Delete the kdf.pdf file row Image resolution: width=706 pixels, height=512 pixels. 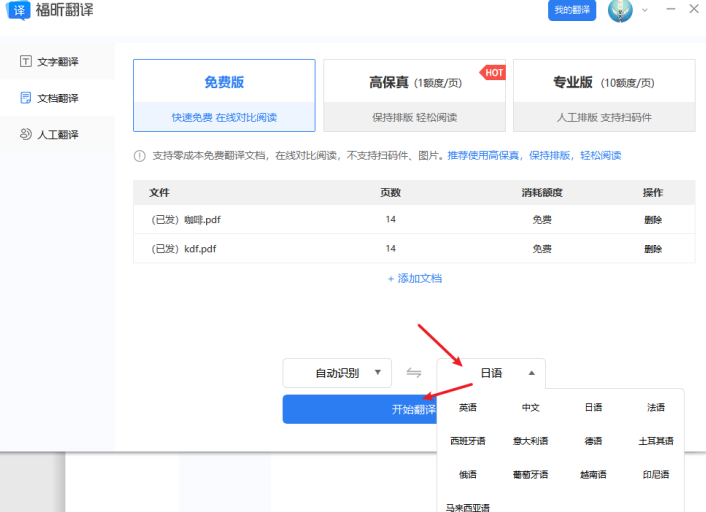click(653, 249)
